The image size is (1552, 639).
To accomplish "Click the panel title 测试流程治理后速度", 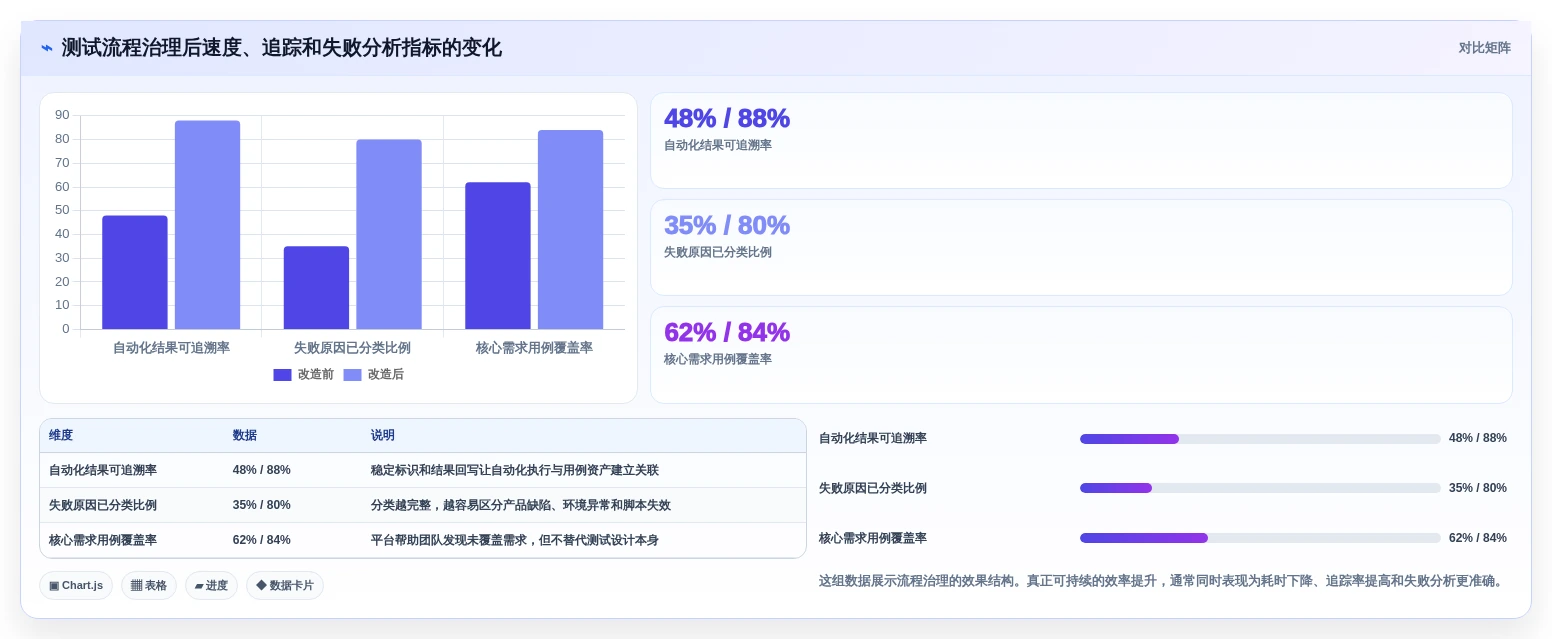I will [282, 48].
